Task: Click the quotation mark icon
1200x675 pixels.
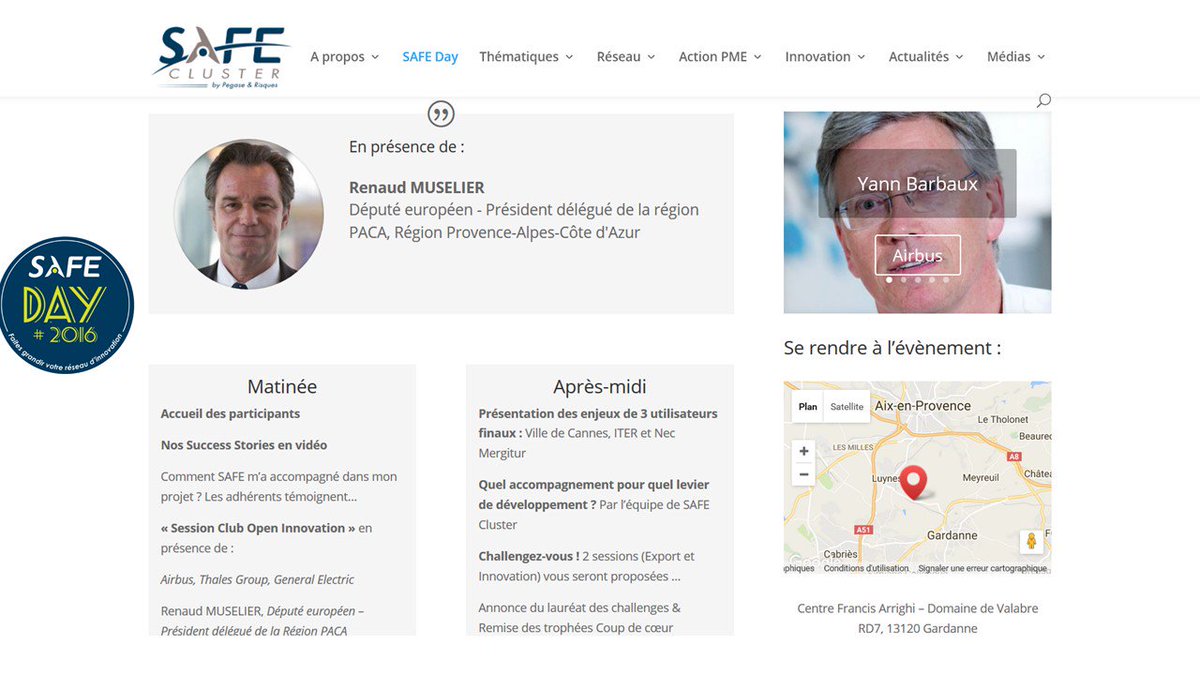Action: coord(441,114)
